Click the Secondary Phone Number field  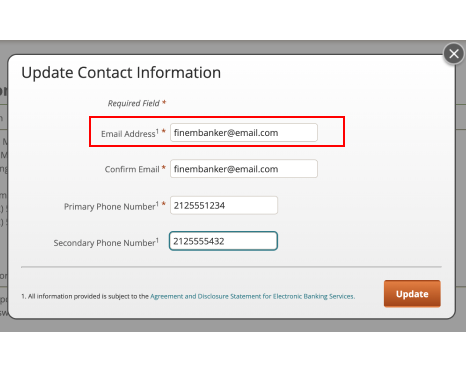tap(223, 241)
